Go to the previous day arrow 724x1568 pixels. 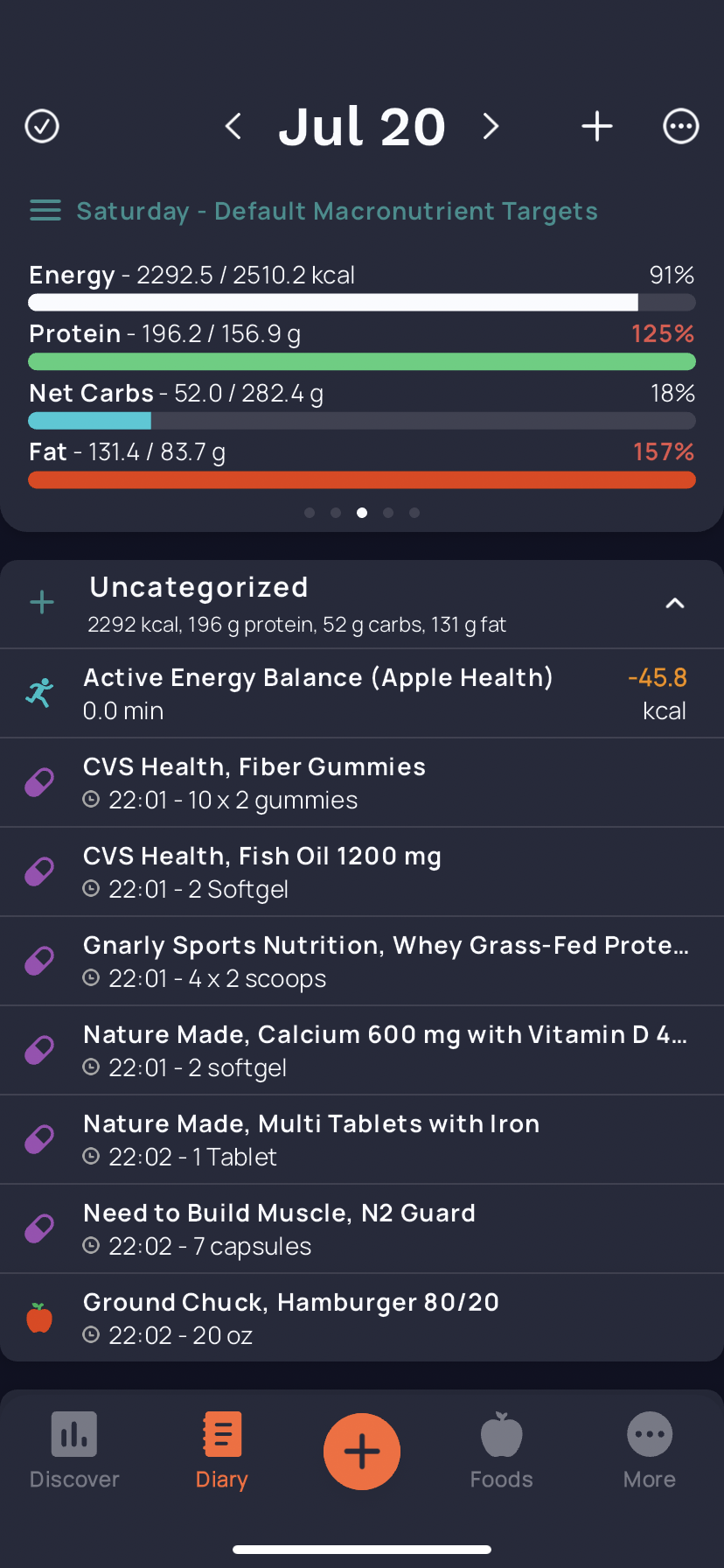coord(233,127)
